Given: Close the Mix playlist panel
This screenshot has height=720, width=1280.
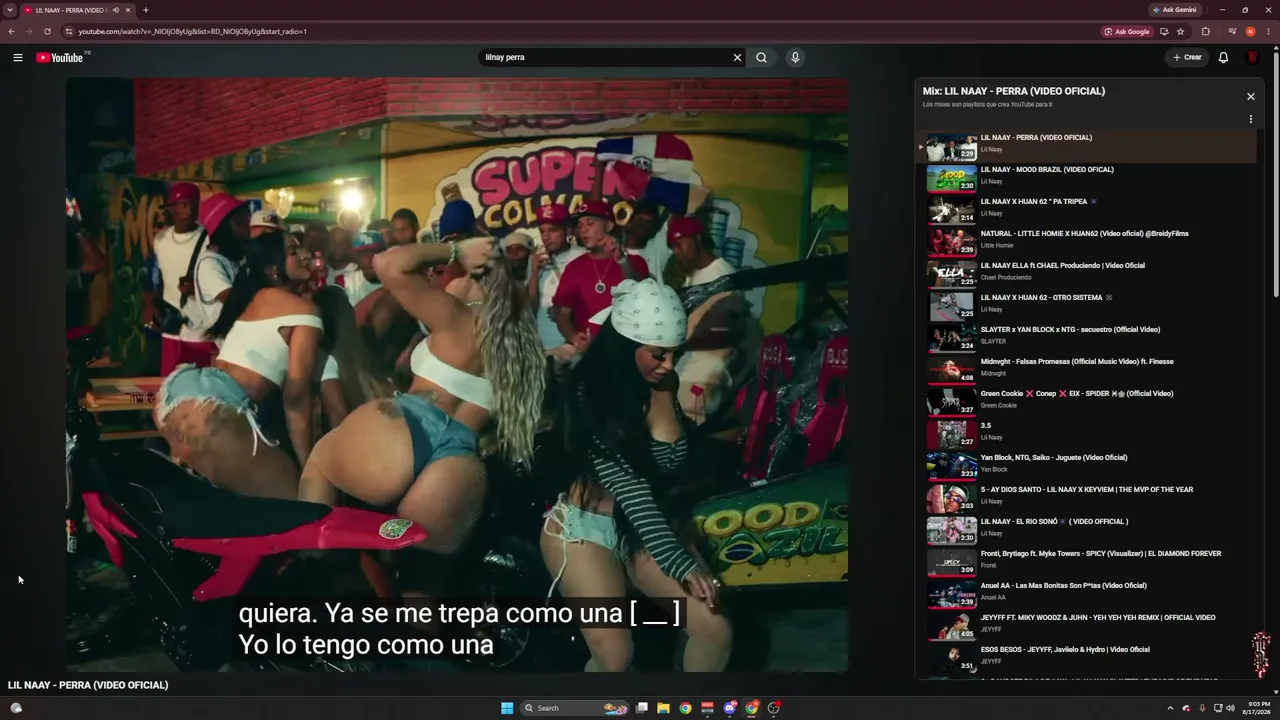Looking at the screenshot, I should [1250, 97].
